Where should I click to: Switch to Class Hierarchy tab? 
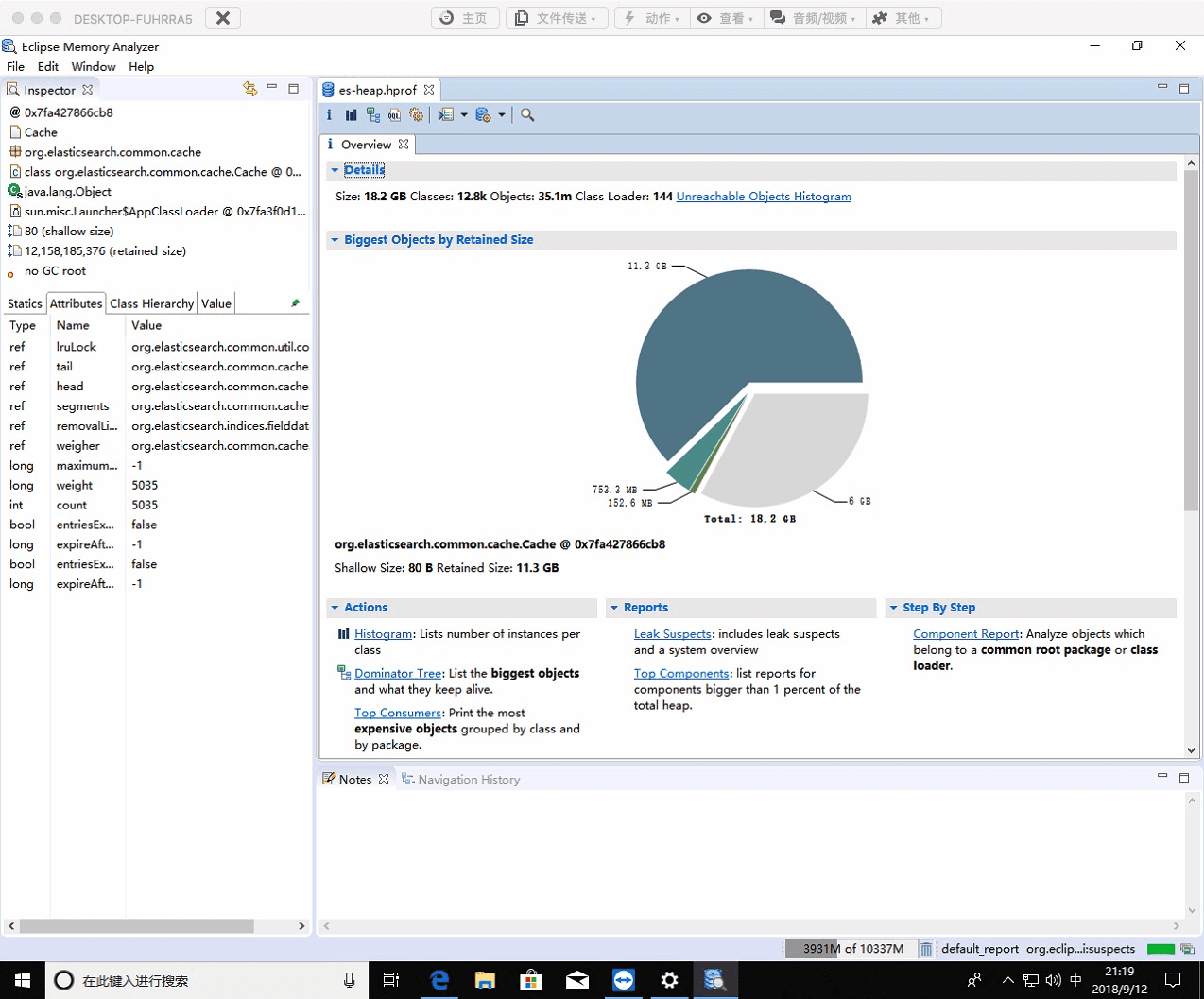[151, 303]
